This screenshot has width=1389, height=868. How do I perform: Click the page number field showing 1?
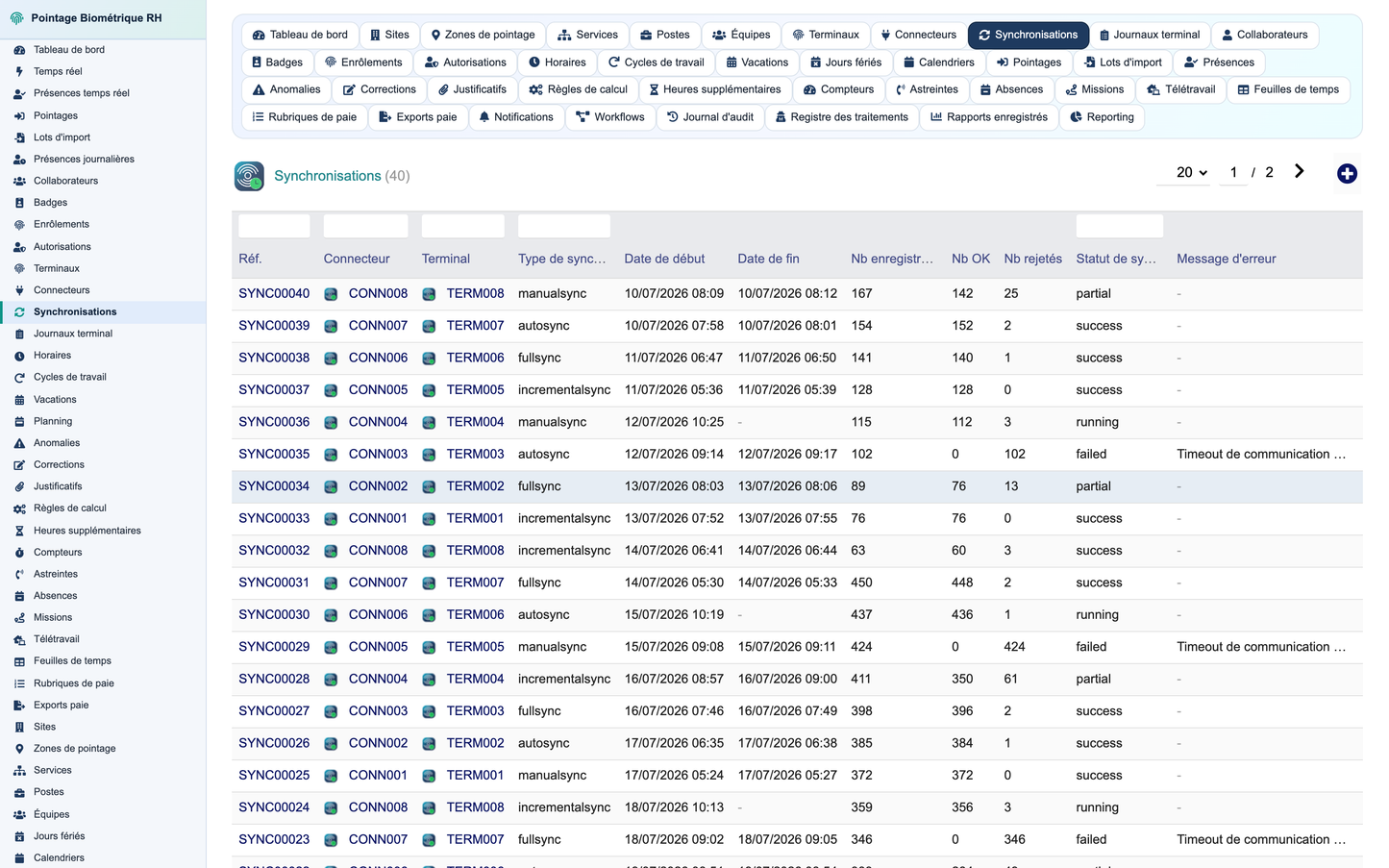[x=1233, y=172]
